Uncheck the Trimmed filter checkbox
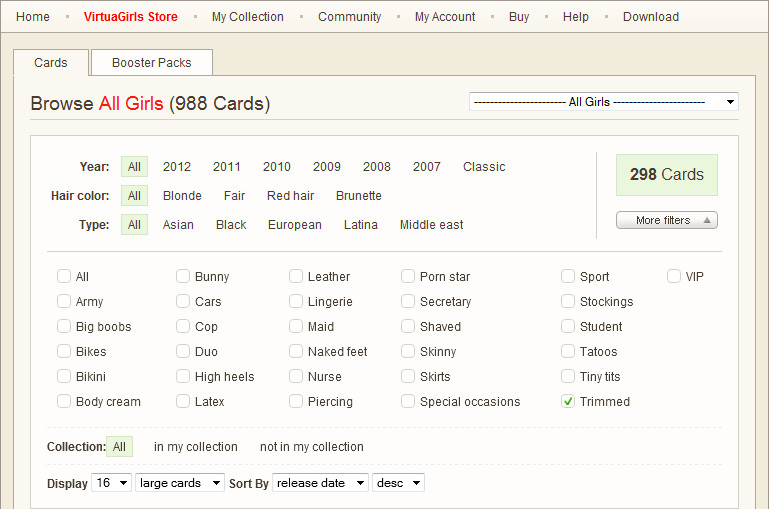Screen dimensions: 769x509 (x=568, y=401)
